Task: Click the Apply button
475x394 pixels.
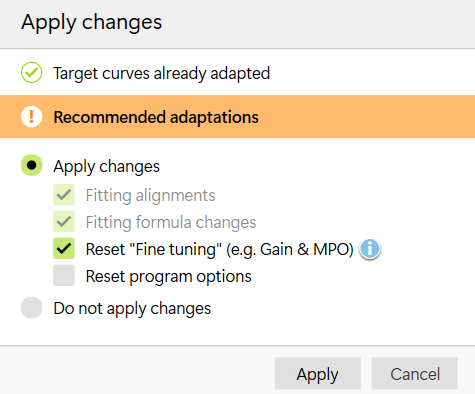Action: pos(318,373)
